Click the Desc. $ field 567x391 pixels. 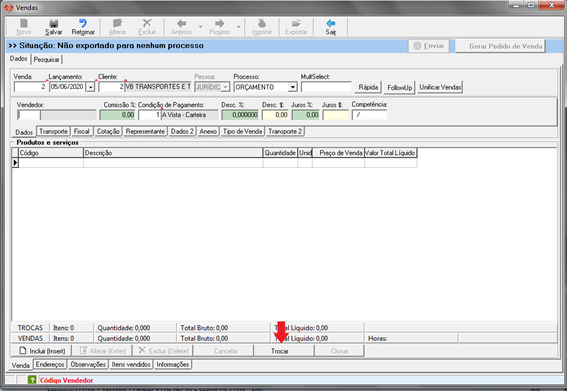[x=276, y=115]
